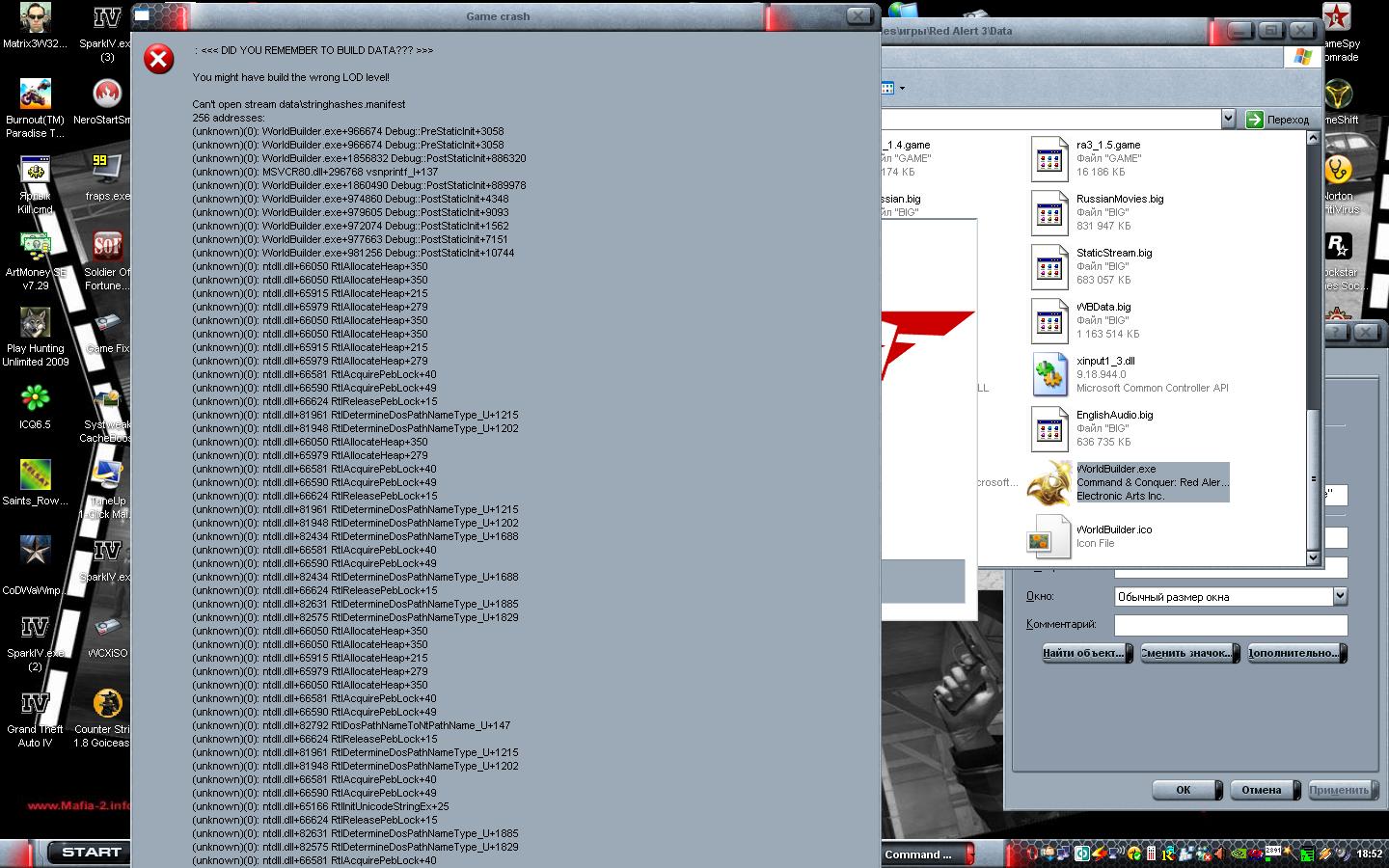Select the xinput1_3.dll file icon

[1049, 374]
